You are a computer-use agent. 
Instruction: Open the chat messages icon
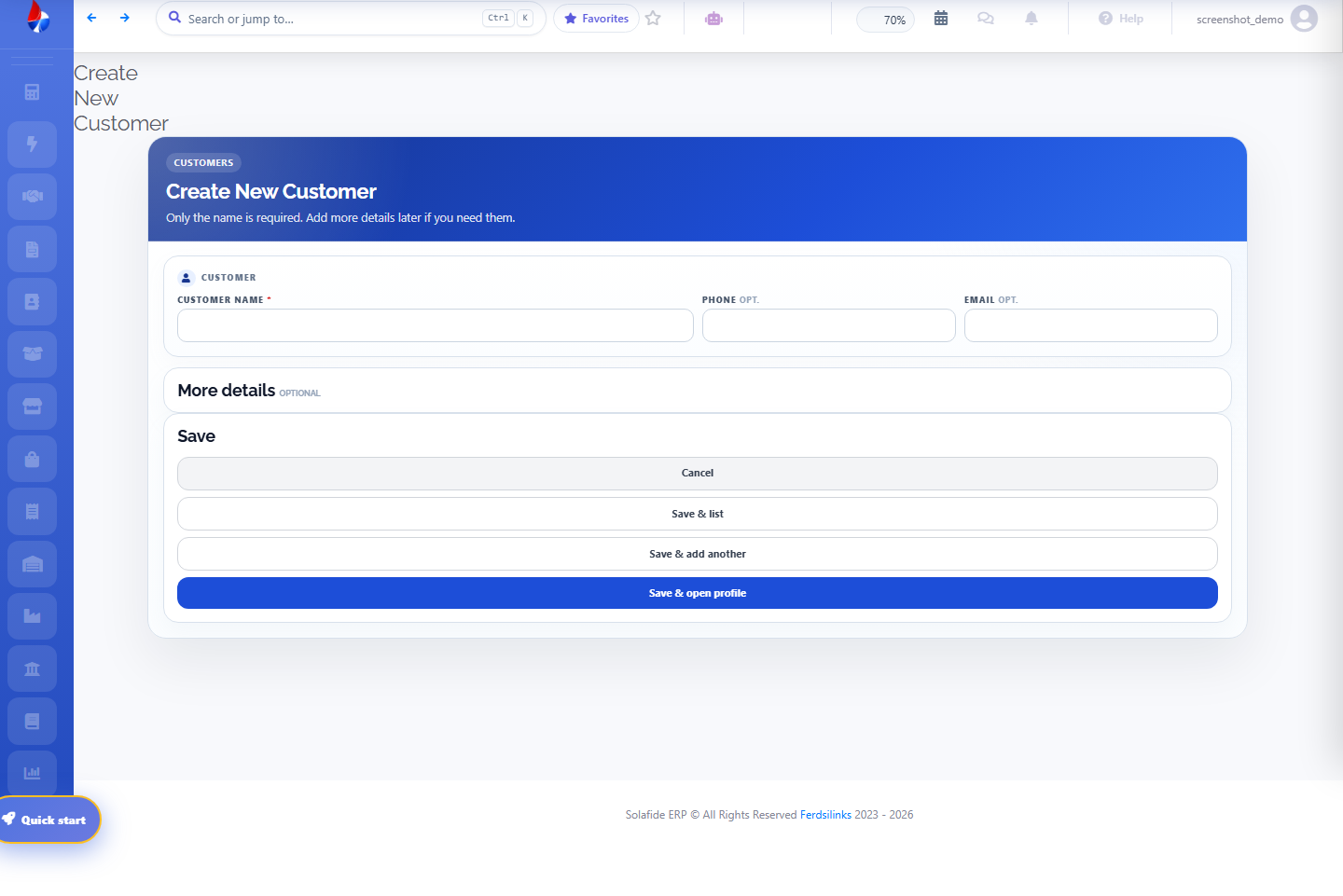pyautogui.click(x=986, y=19)
